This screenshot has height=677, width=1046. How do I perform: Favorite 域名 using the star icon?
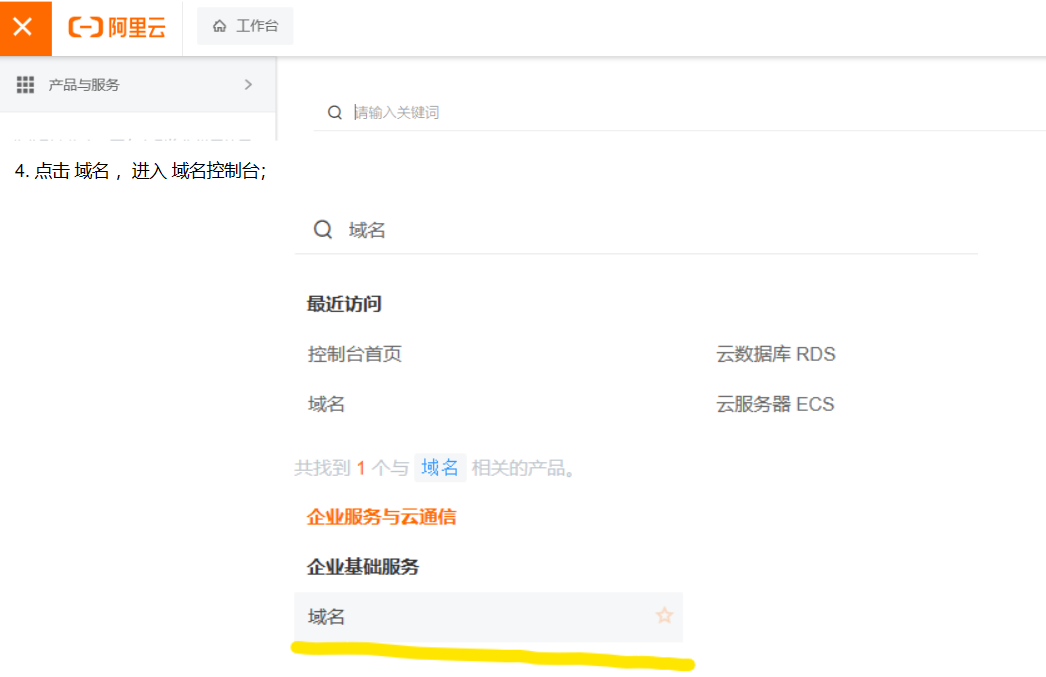[x=664, y=616]
